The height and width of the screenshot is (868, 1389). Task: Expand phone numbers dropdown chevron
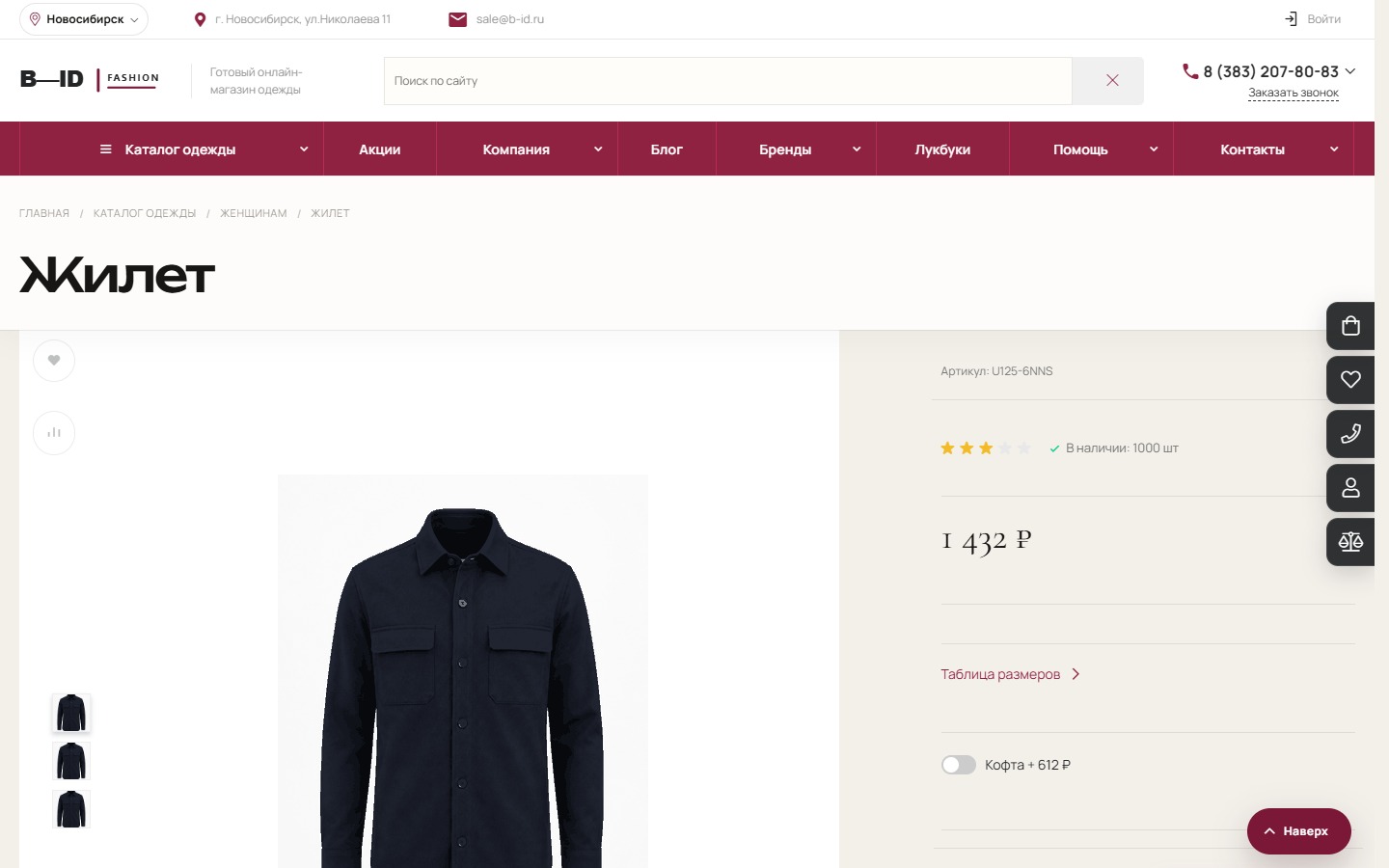(1350, 71)
